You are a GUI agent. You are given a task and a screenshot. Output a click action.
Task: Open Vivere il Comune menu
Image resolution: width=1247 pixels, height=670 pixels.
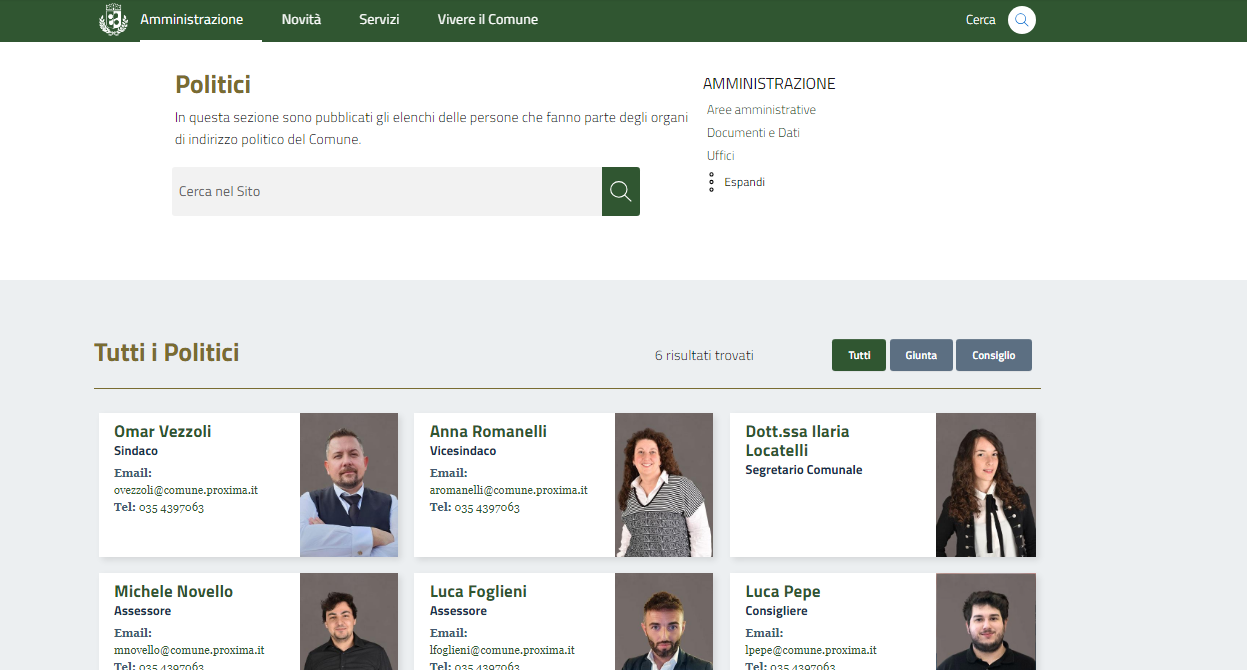(487, 20)
